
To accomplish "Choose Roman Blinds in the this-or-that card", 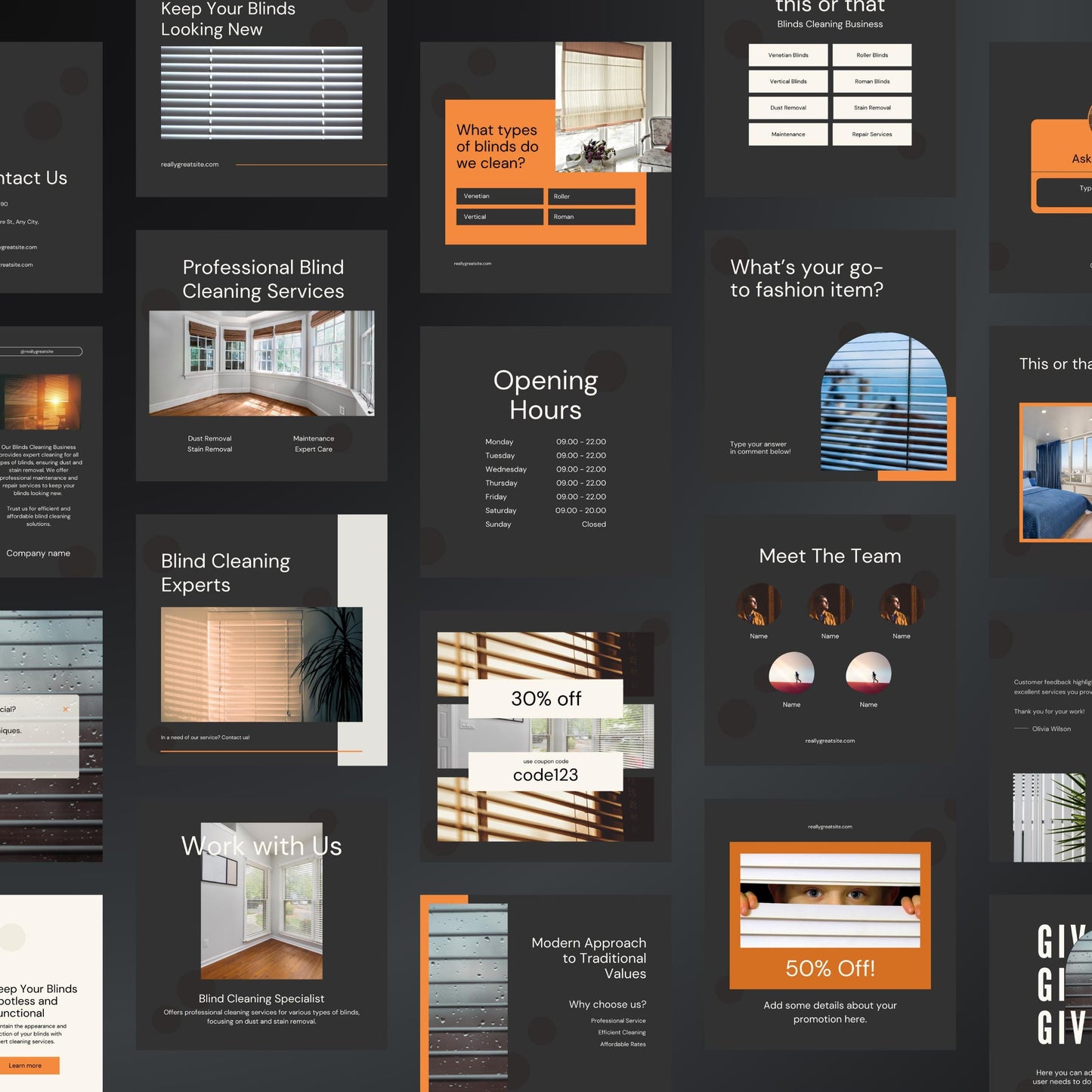I will click(x=871, y=81).
